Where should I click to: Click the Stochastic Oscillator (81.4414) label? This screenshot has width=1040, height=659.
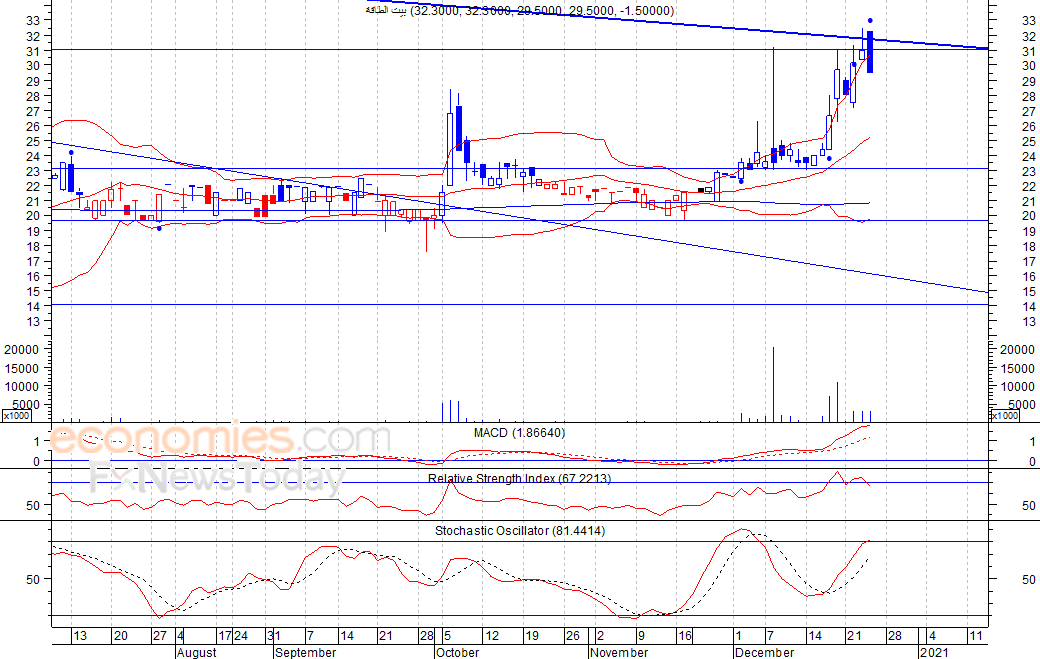pos(519,530)
